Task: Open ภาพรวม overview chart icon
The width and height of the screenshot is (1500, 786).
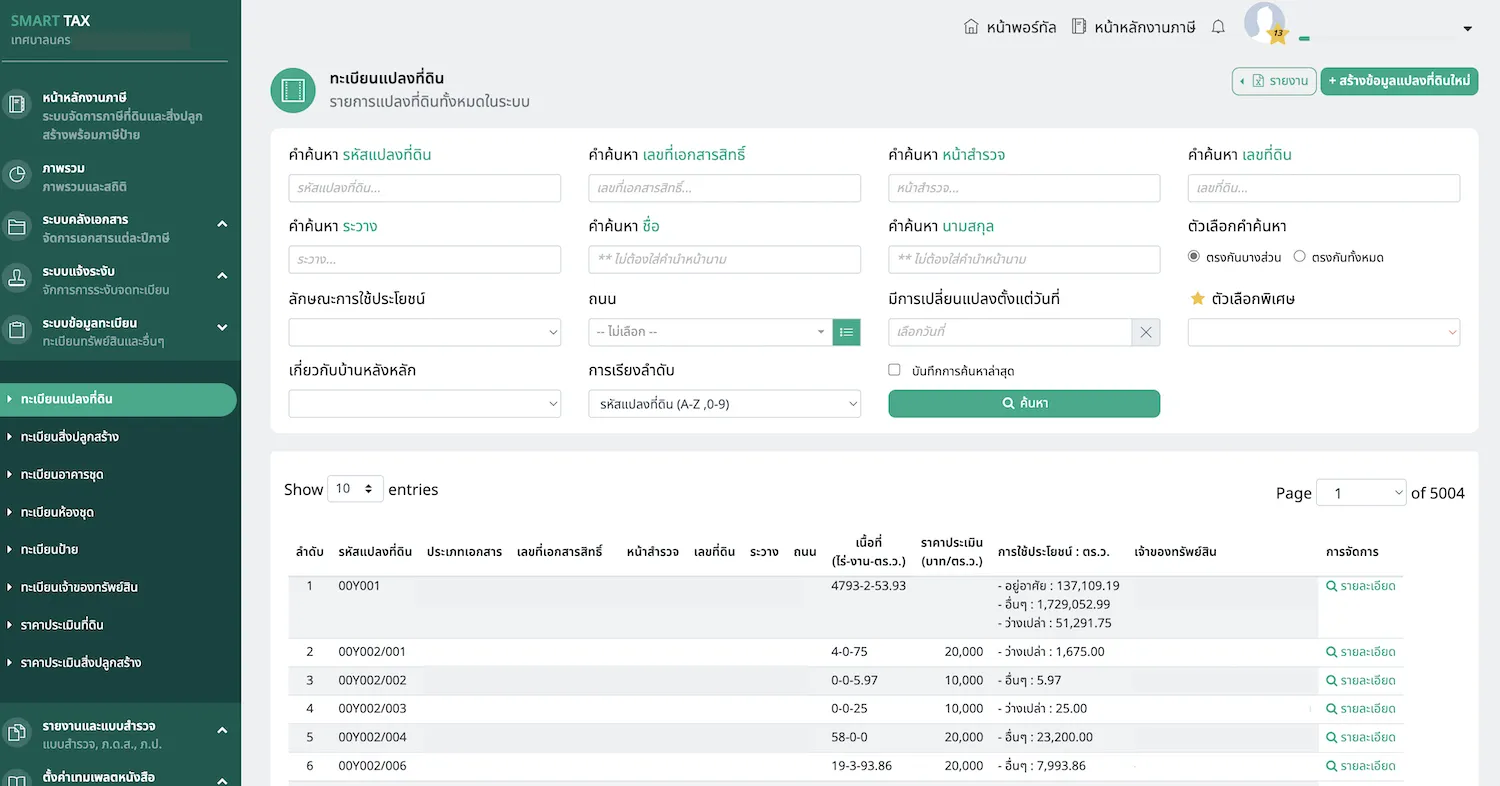Action: (17, 175)
